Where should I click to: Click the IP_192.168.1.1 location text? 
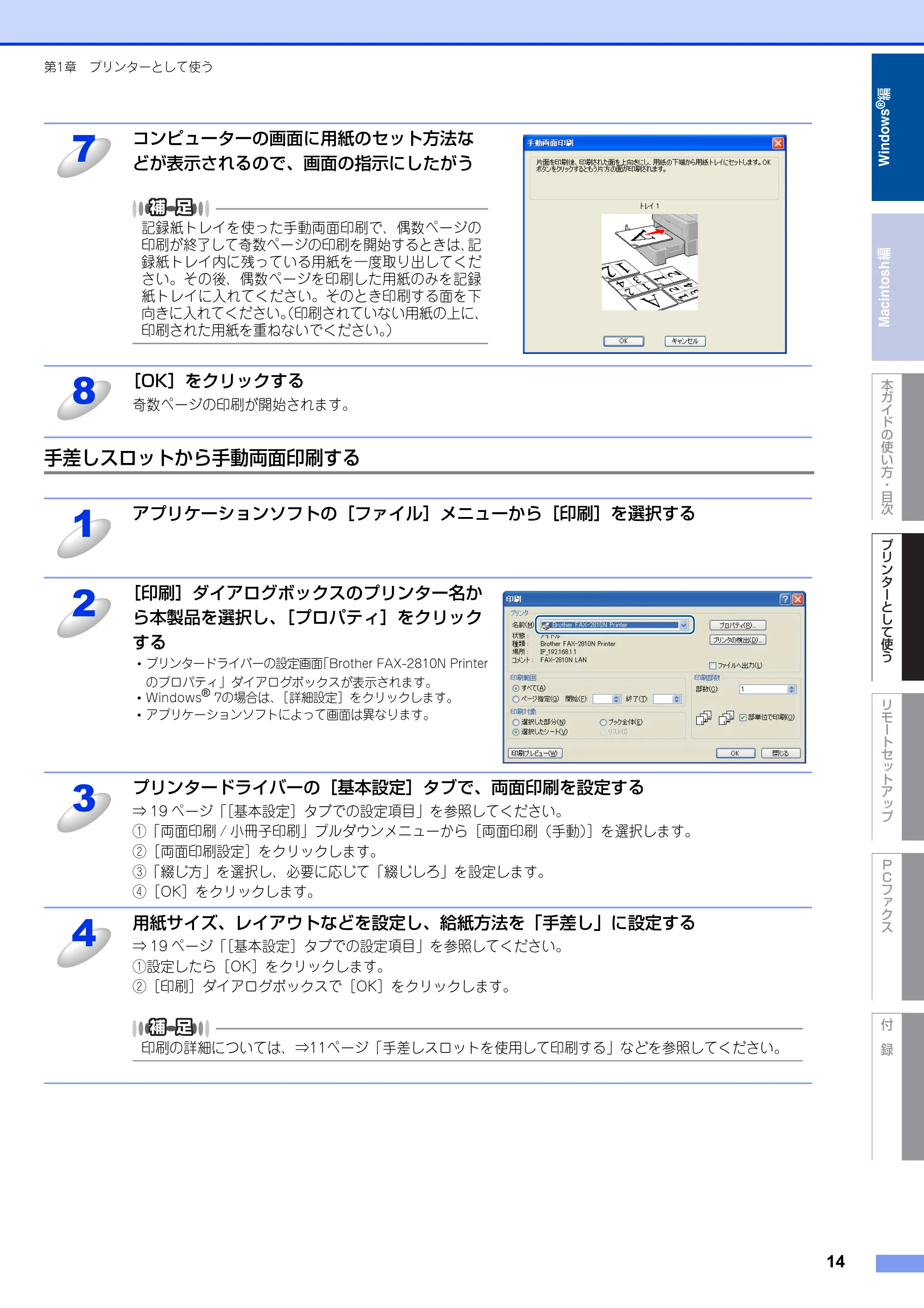(558, 652)
